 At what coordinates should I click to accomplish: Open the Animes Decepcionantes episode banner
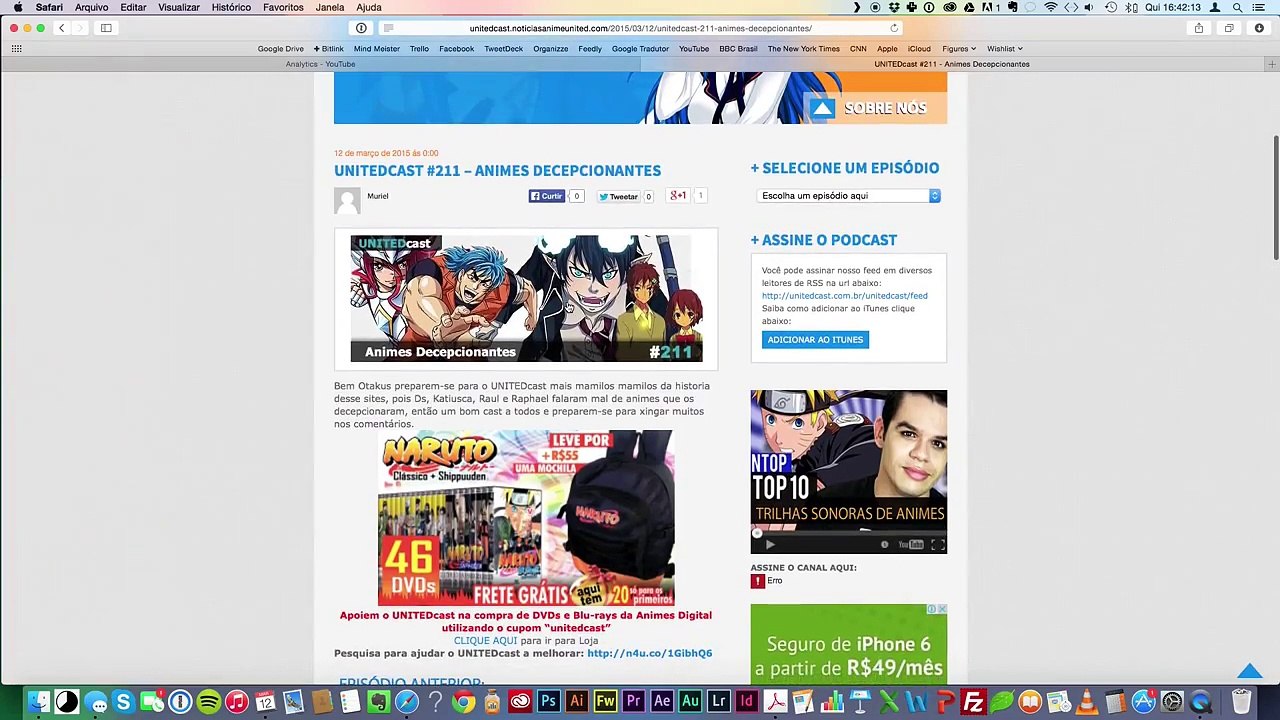pos(526,299)
